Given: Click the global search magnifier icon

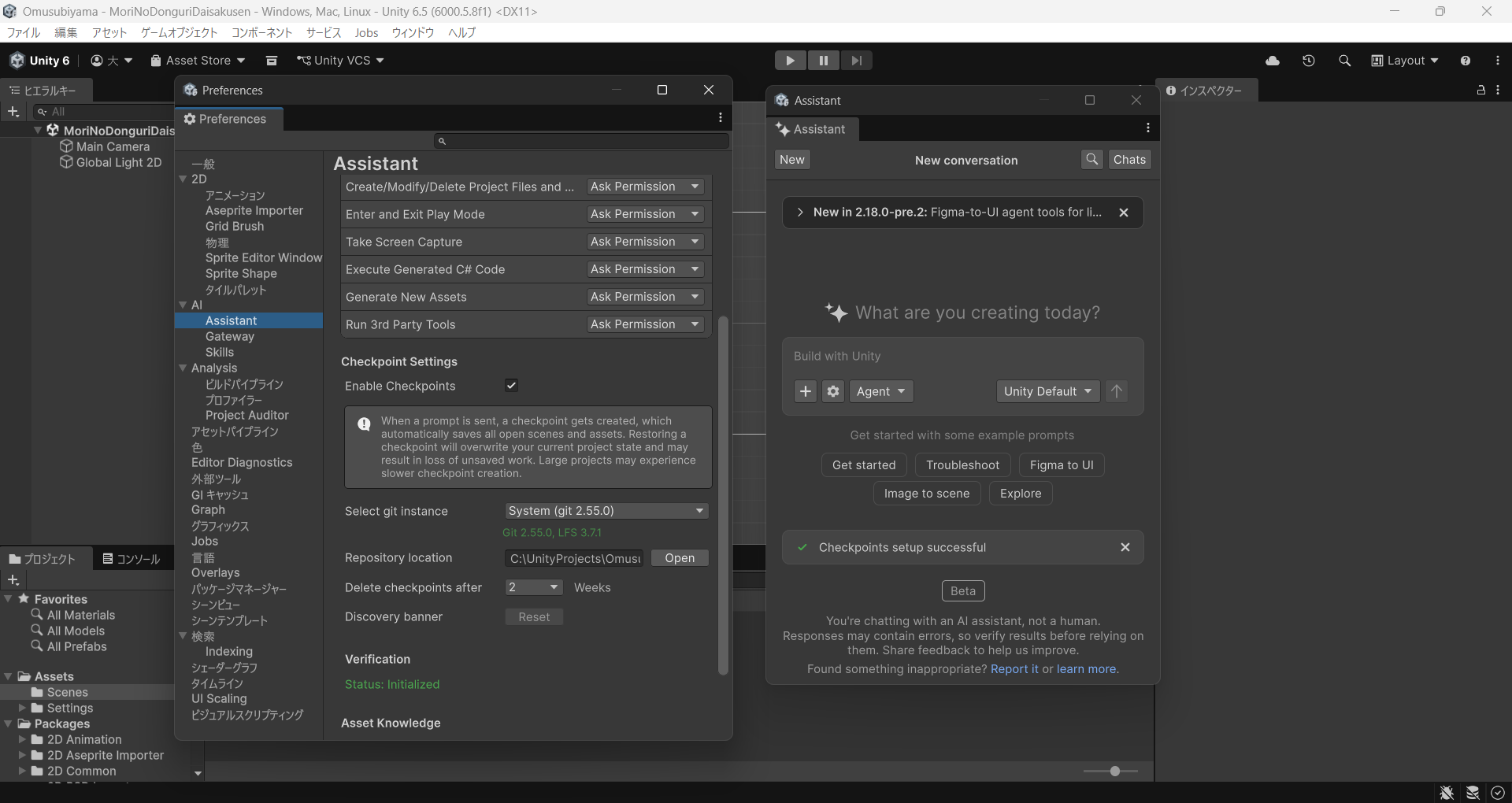Looking at the screenshot, I should pyautogui.click(x=1345, y=61).
